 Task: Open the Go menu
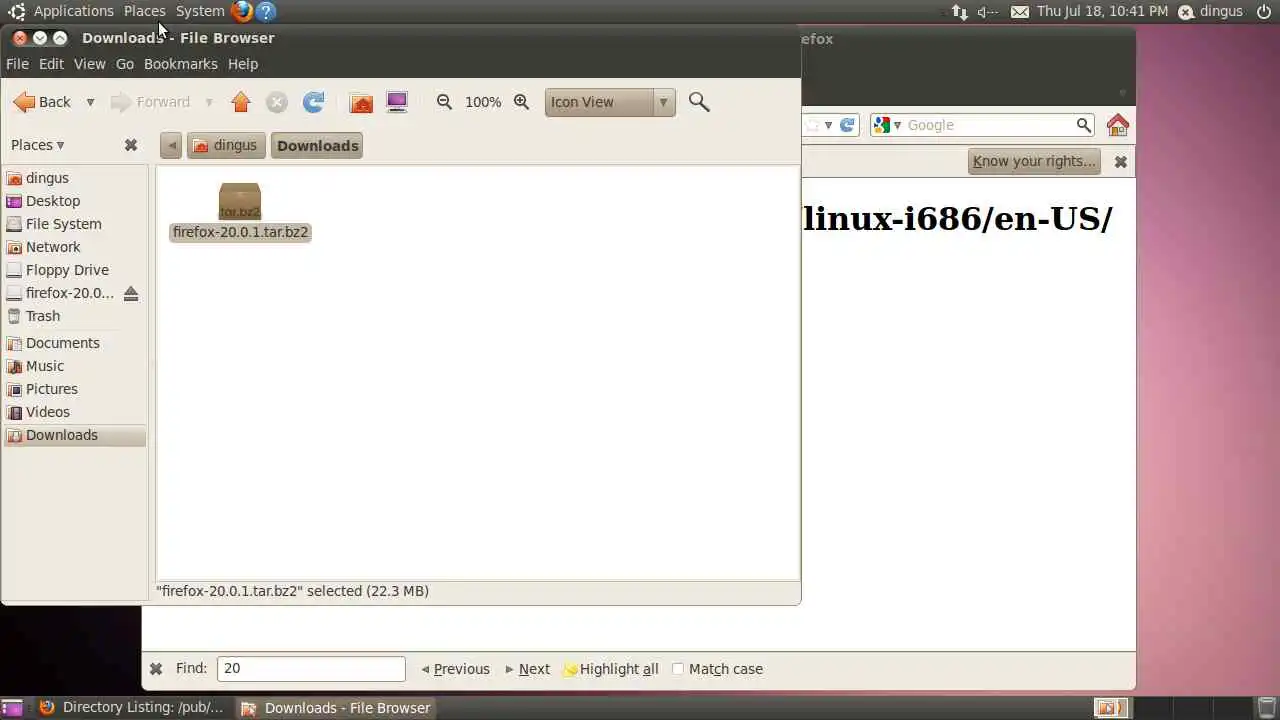click(x=124, y=64)
